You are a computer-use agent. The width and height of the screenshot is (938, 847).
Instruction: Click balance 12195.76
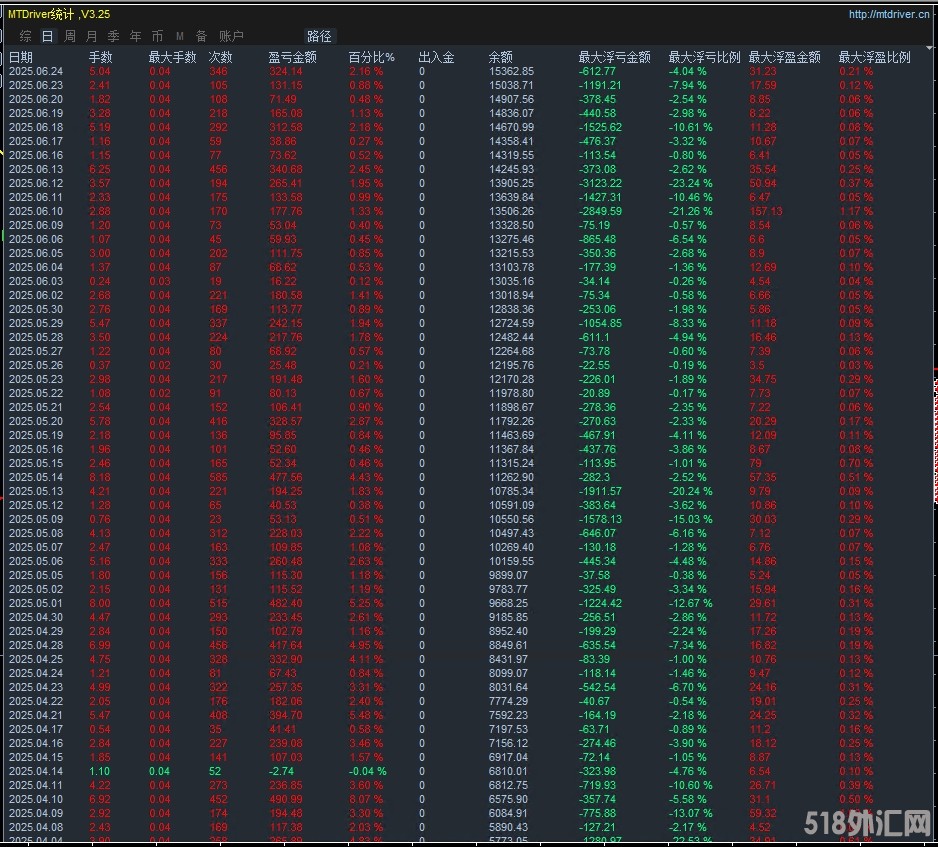tap(511, 365)
